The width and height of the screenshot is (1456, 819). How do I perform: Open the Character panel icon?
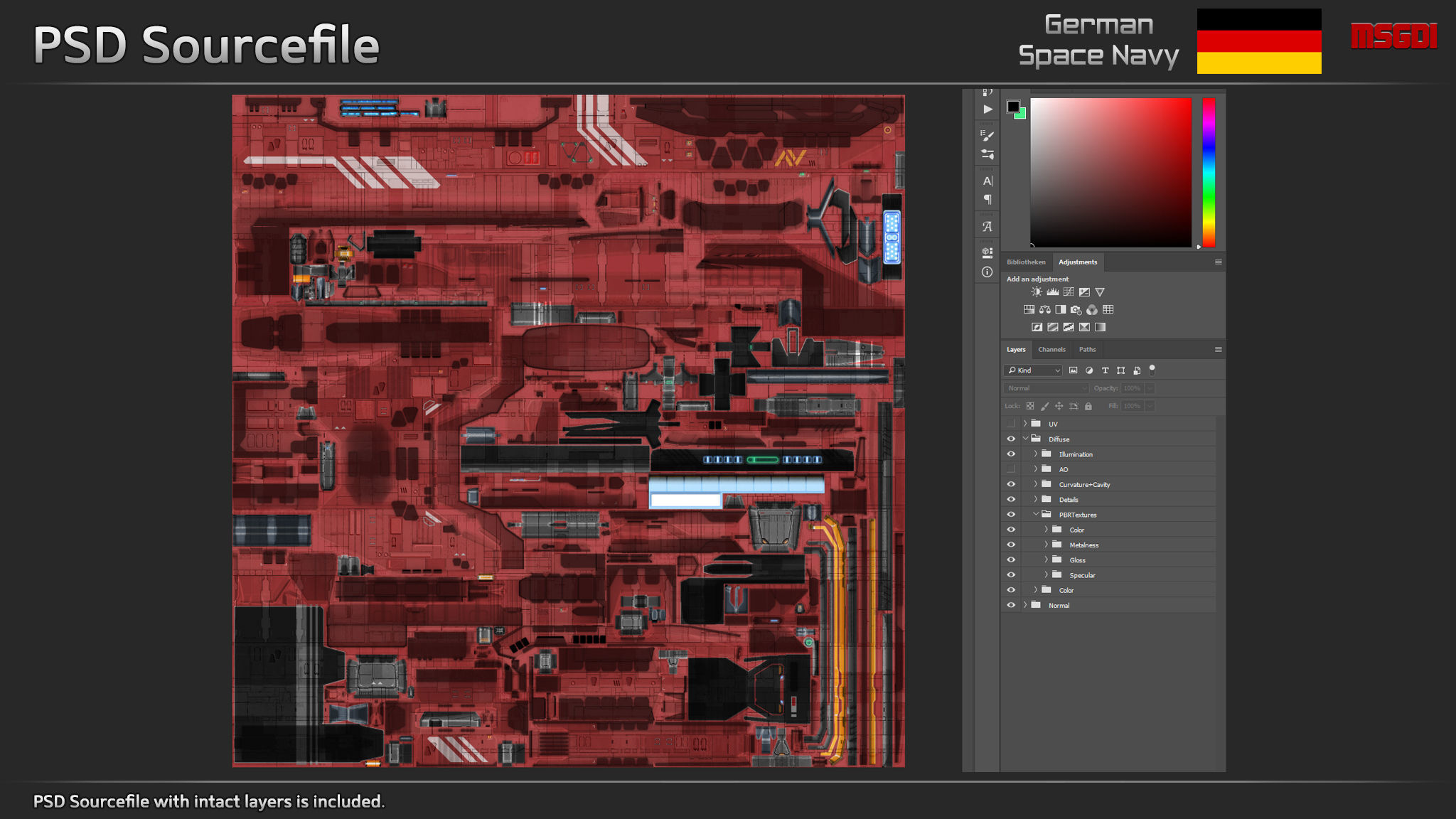pos(987,181)
